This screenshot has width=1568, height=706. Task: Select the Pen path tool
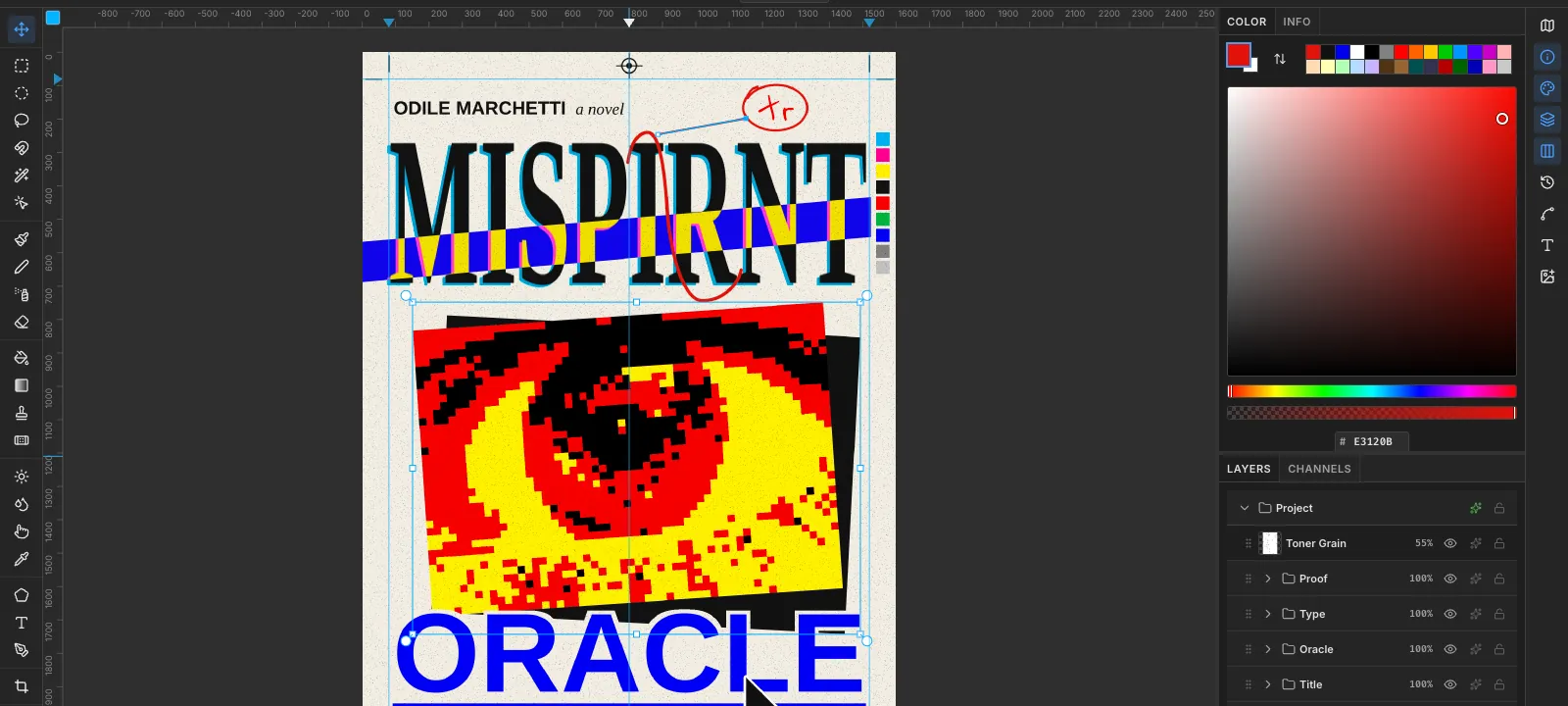coord(22,650)
